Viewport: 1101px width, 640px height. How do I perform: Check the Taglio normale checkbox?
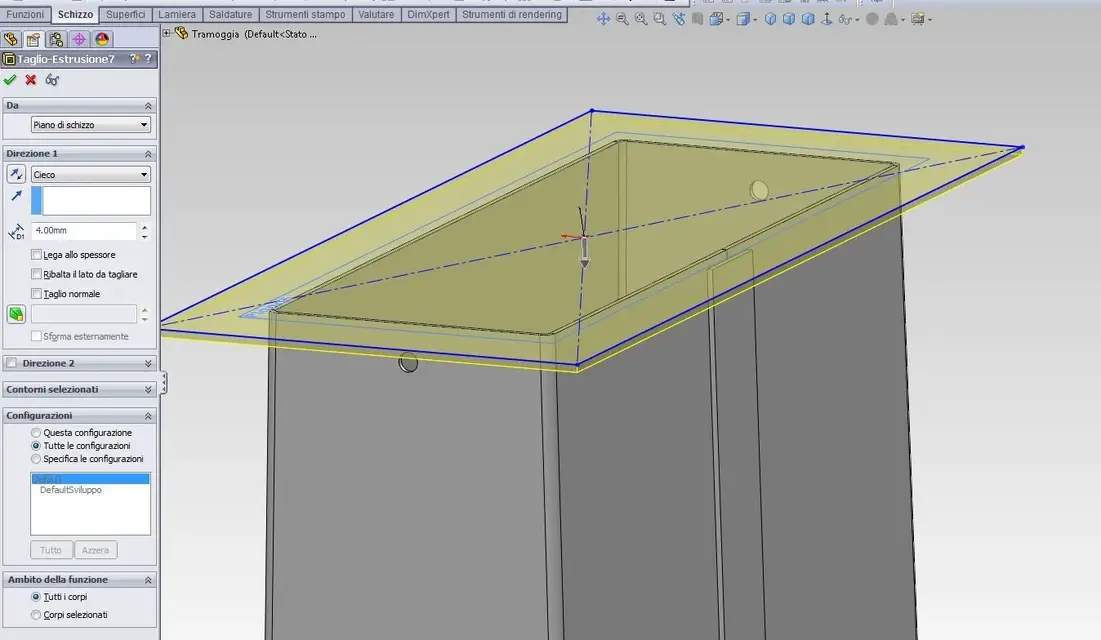coord(37,294)
